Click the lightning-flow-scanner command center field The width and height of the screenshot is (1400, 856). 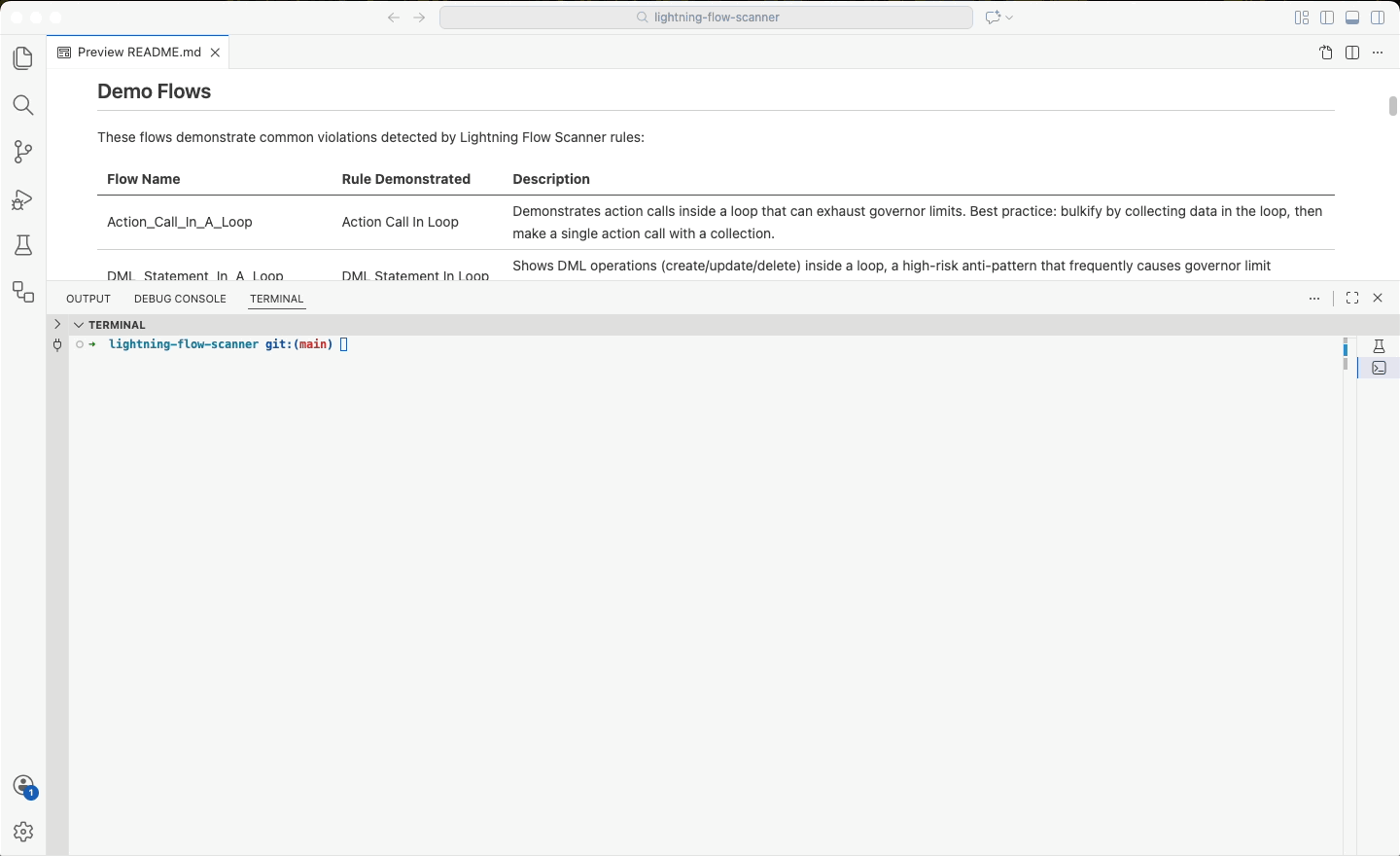(706, 17)
